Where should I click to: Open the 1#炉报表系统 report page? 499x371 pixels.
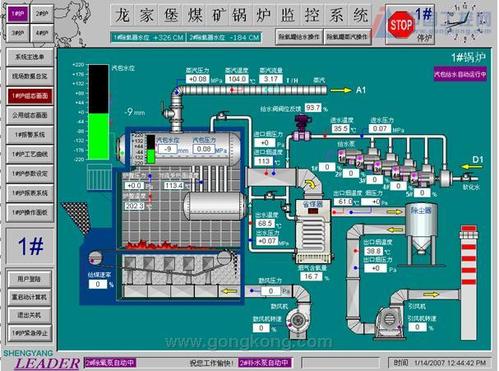[x=30, y=193]
